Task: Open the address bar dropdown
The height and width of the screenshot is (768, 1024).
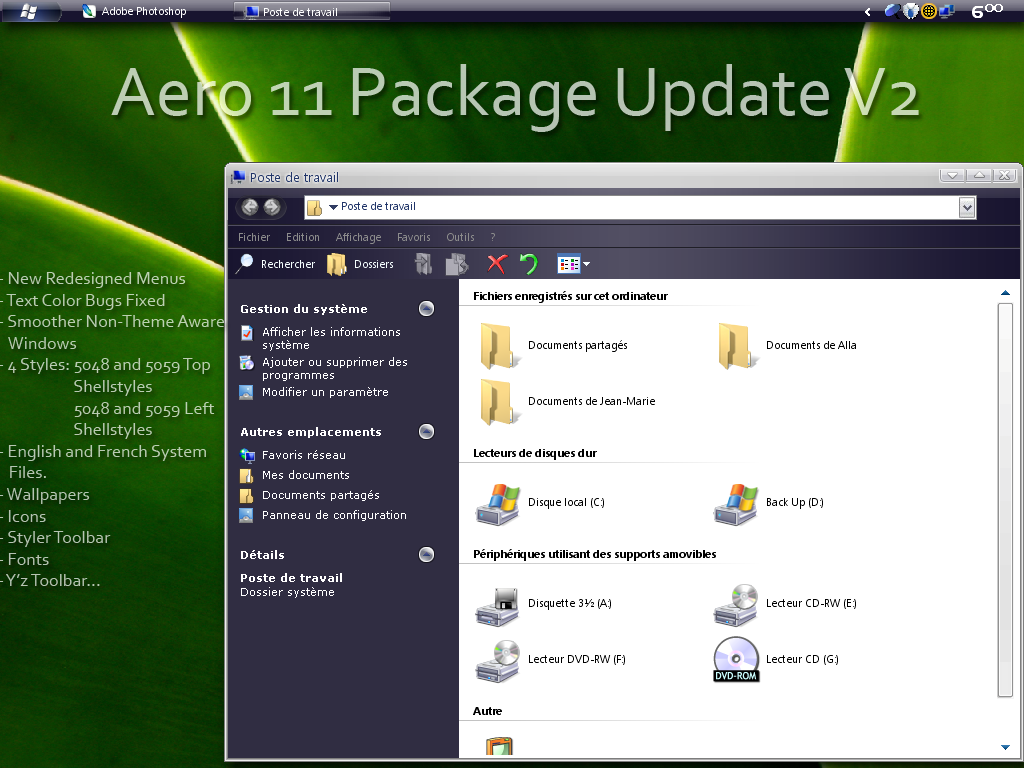Action: (x=967, y=207)
